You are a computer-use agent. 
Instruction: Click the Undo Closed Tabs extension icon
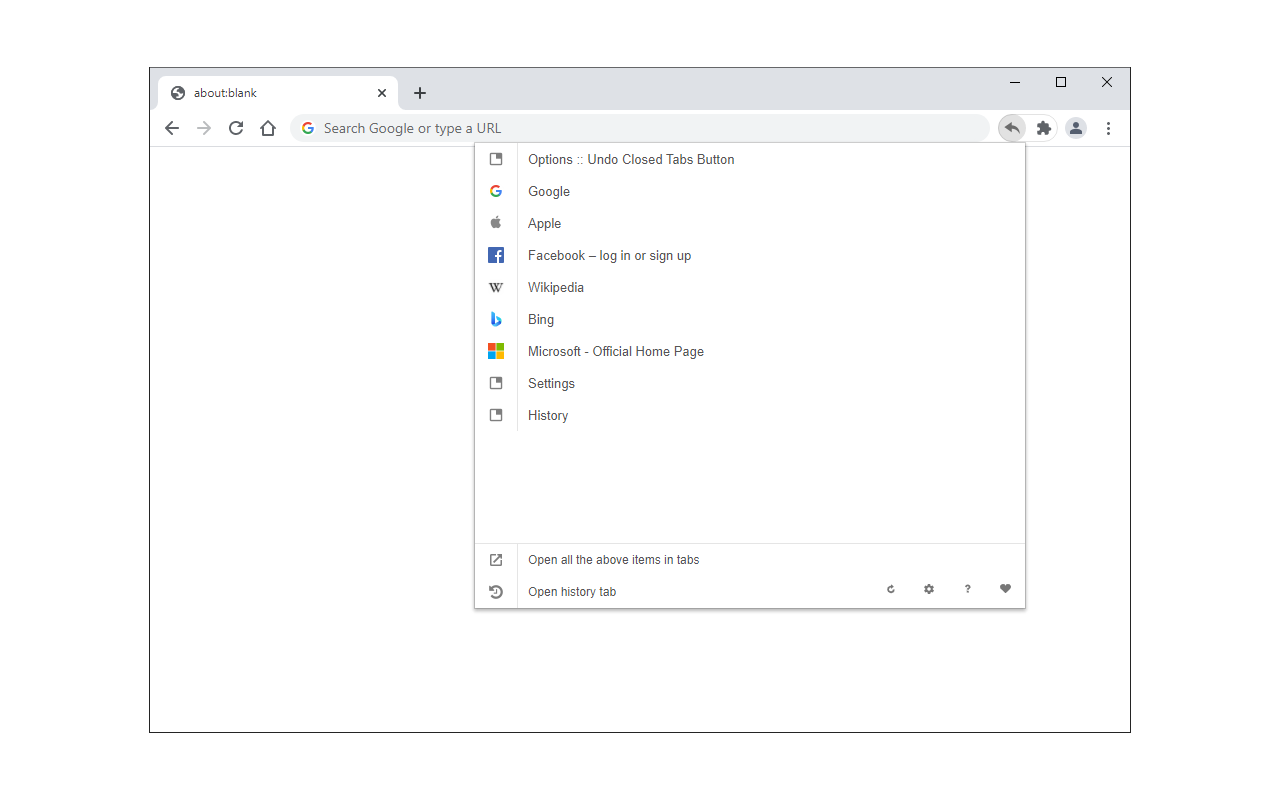coord(1011,128)
